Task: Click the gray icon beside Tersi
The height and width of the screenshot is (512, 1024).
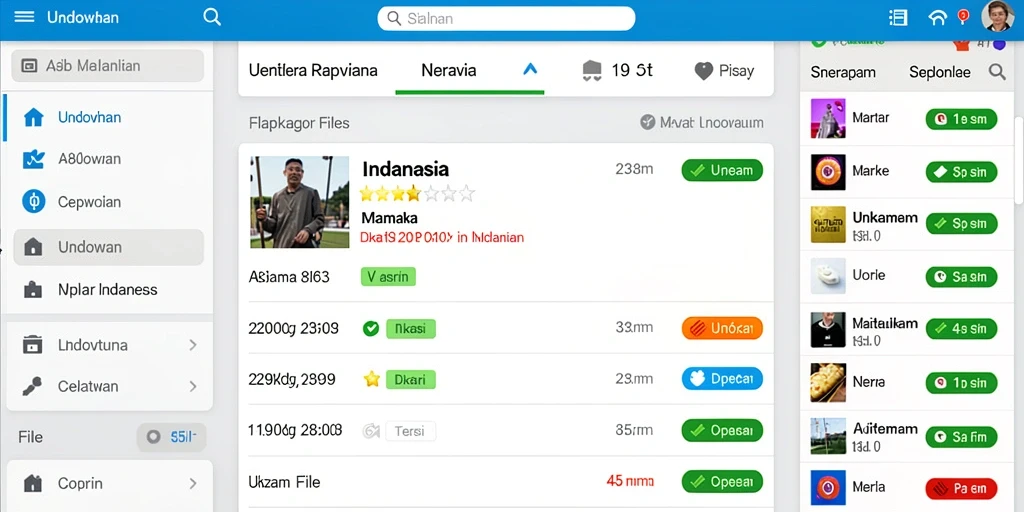Action: click(371, 431)
